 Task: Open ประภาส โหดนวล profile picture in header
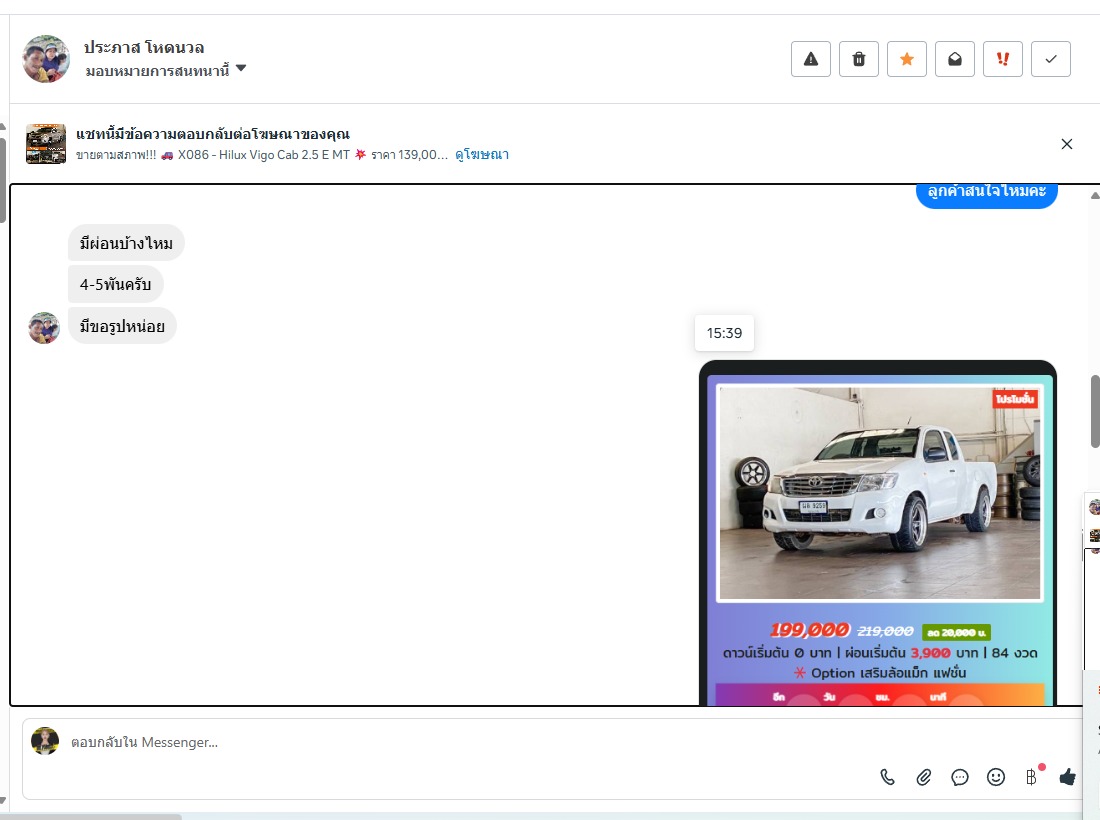[46, 59]
